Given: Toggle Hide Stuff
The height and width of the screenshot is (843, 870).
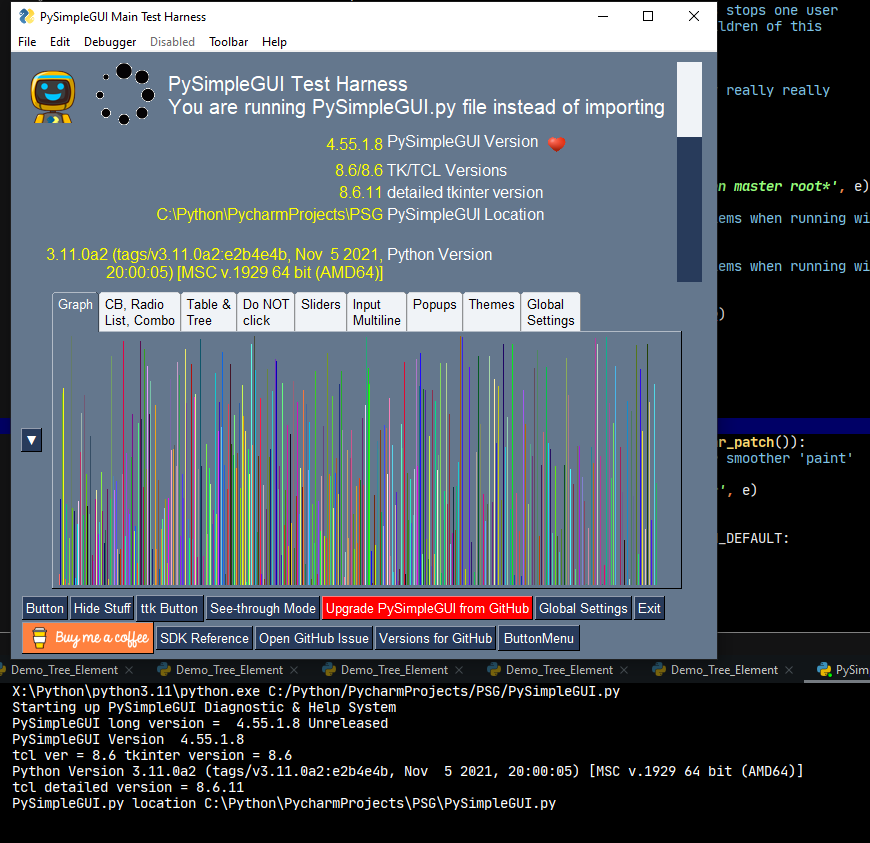Looking at the screenshot, I should (x=101, y=608).
